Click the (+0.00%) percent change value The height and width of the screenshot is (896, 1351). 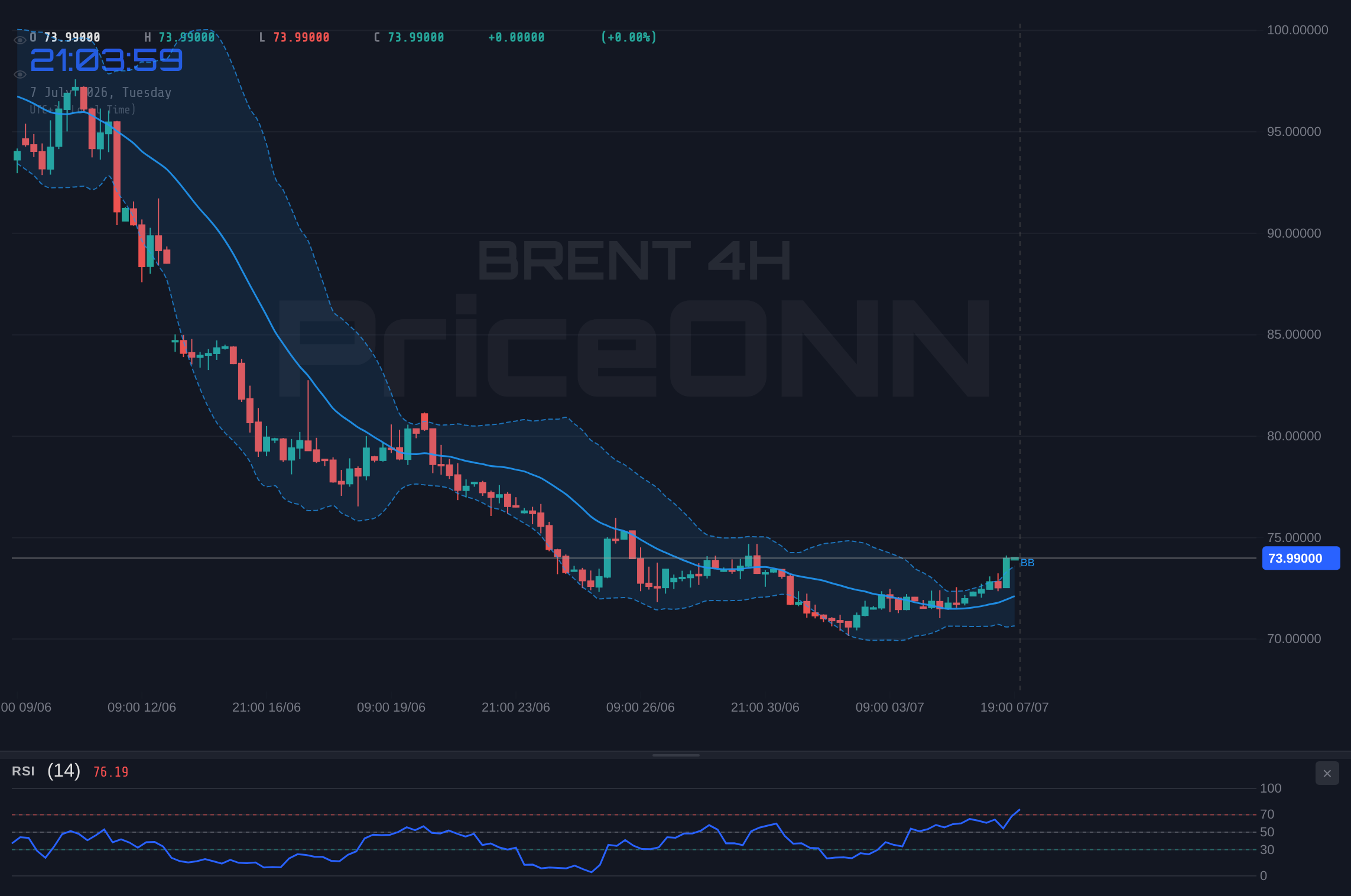tap(629, 37)
